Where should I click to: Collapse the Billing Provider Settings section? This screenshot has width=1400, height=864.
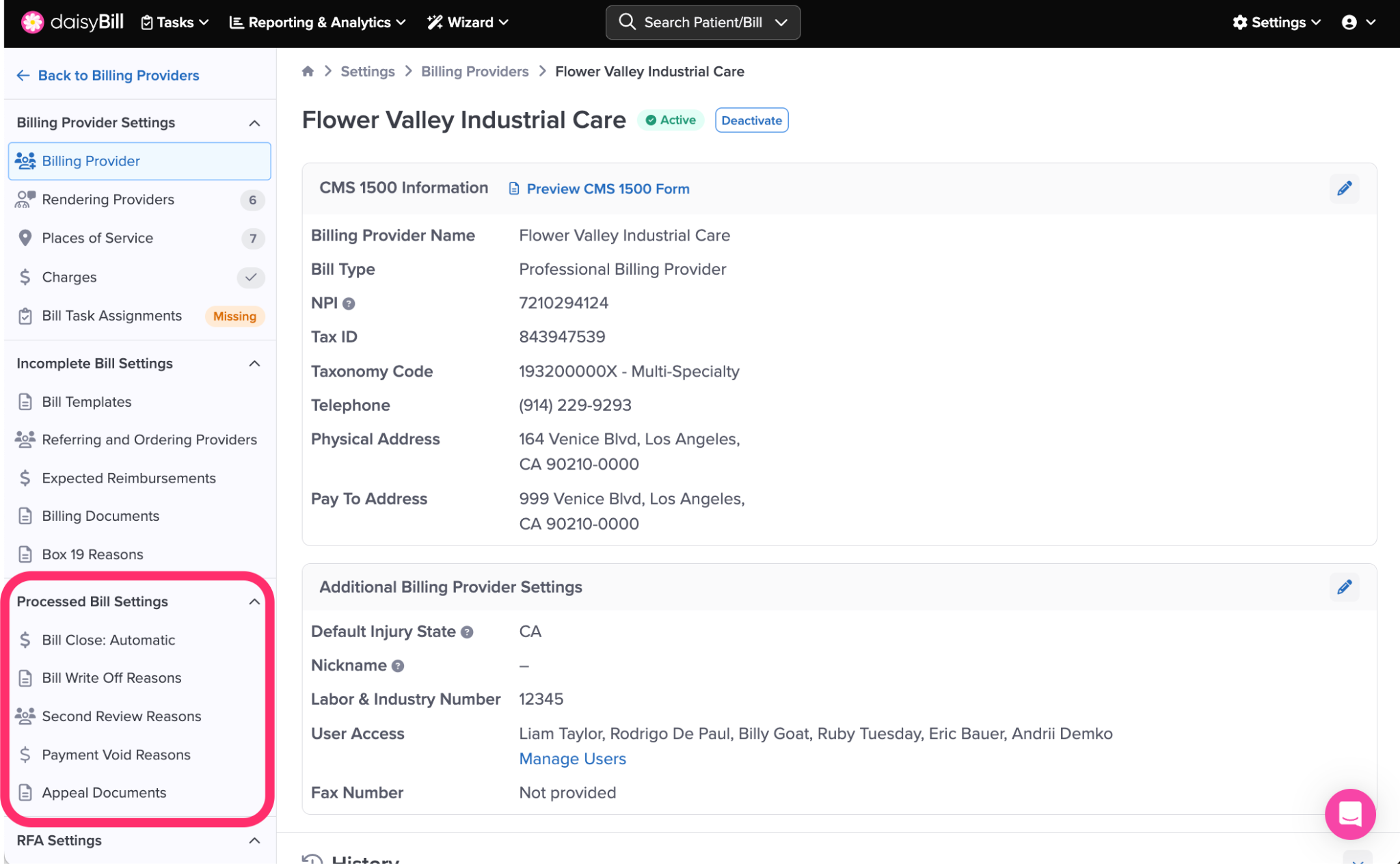[254, 123]
